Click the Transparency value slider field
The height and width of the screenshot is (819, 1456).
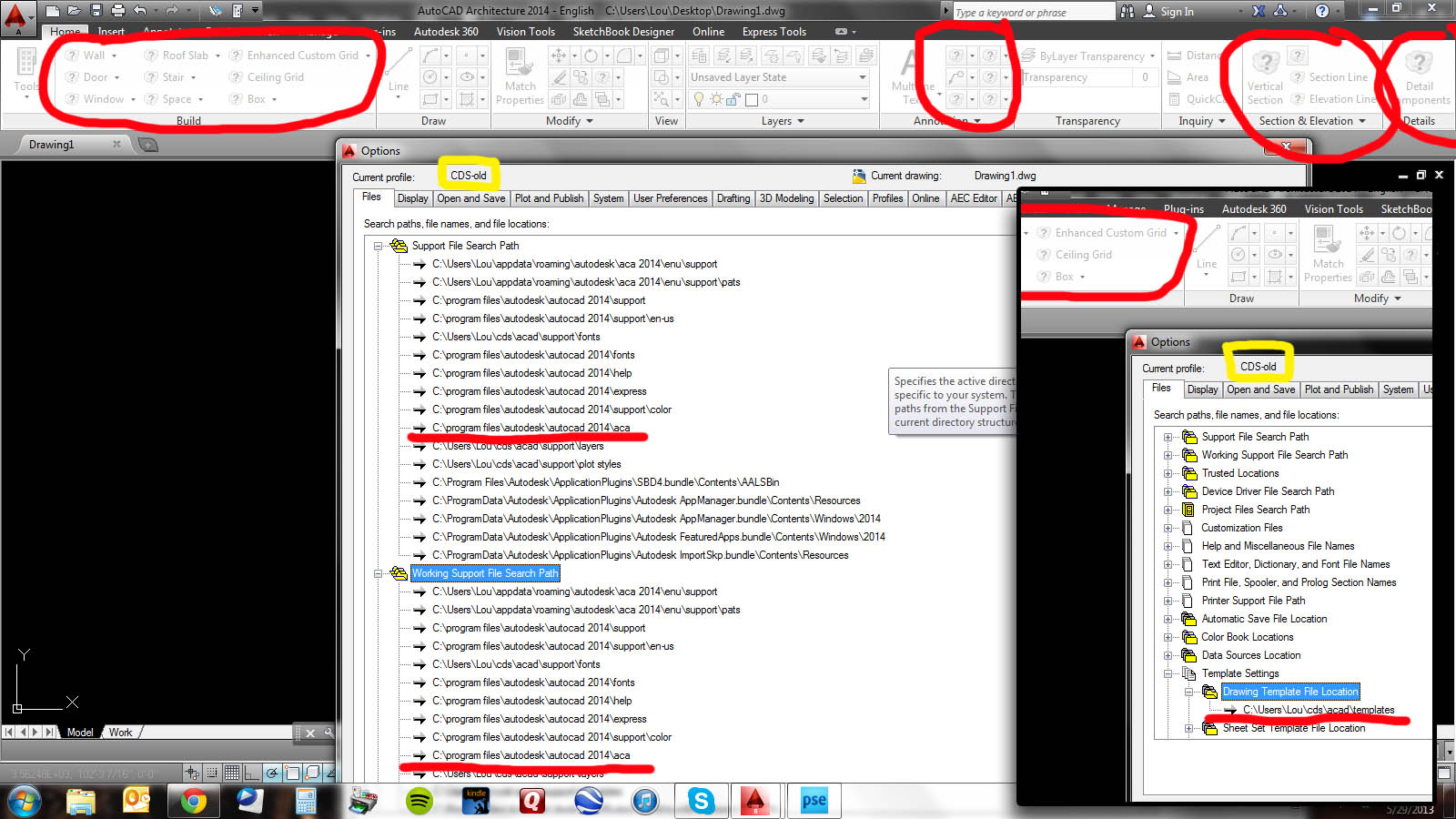point(1077,77)
